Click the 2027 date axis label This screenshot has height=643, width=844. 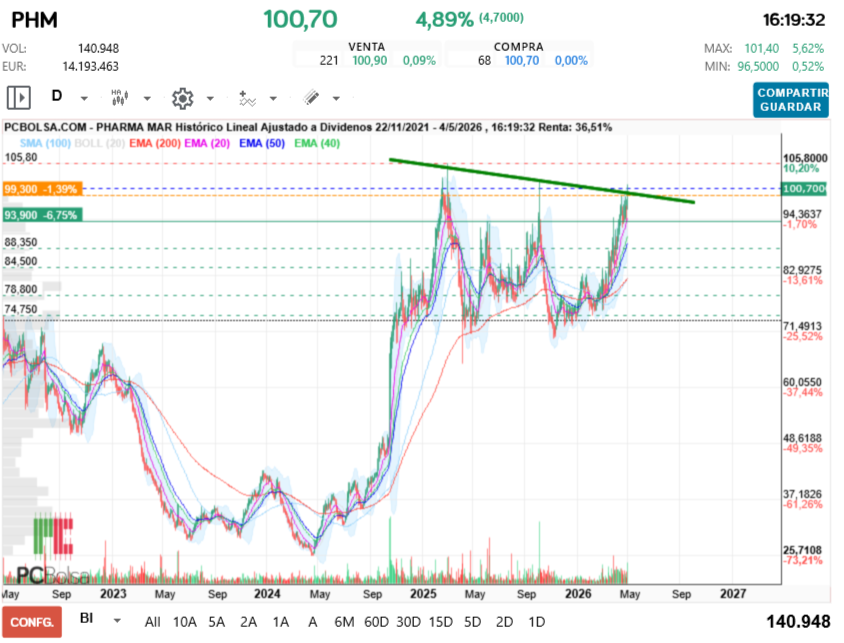(733, 593)
